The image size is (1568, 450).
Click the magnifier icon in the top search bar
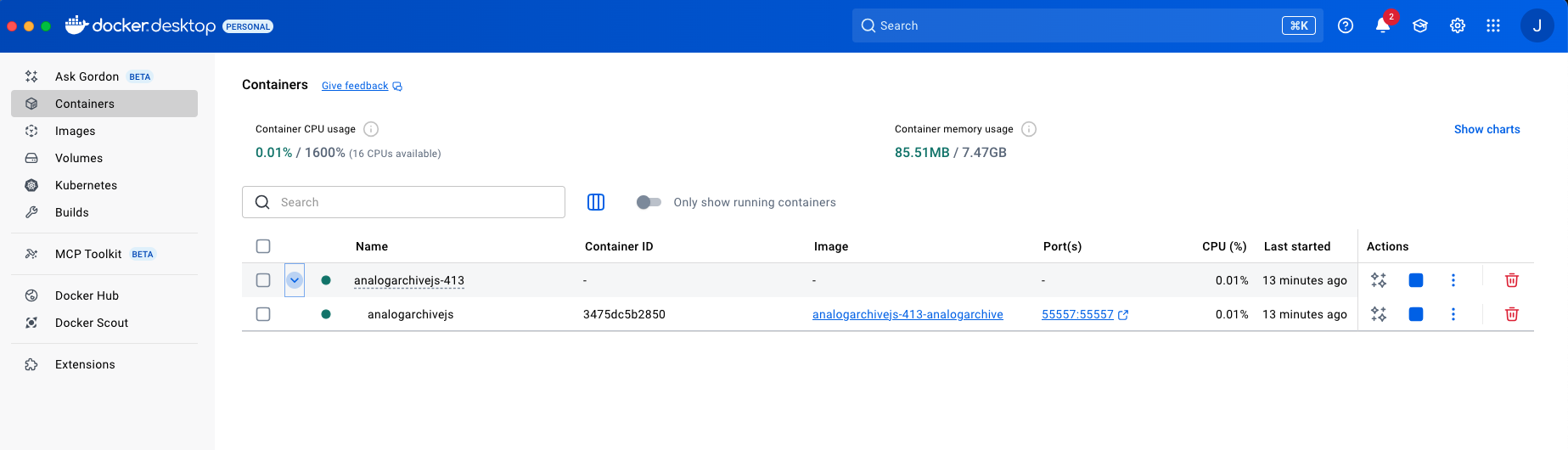(x=868, y=25)
